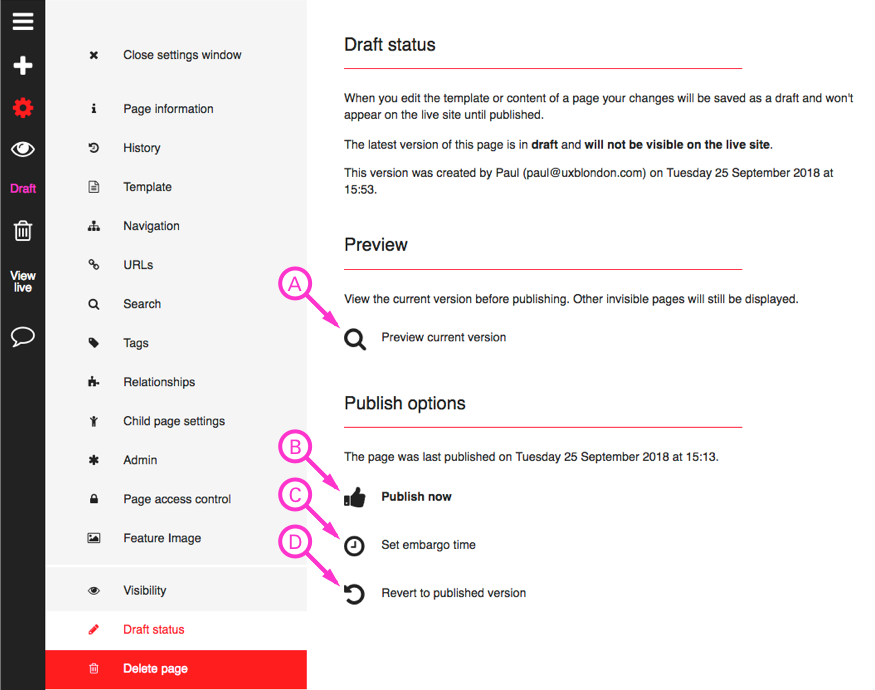Click the clock embargo time icon
Screen dimensions: 875x690
(x=355, y=546)
